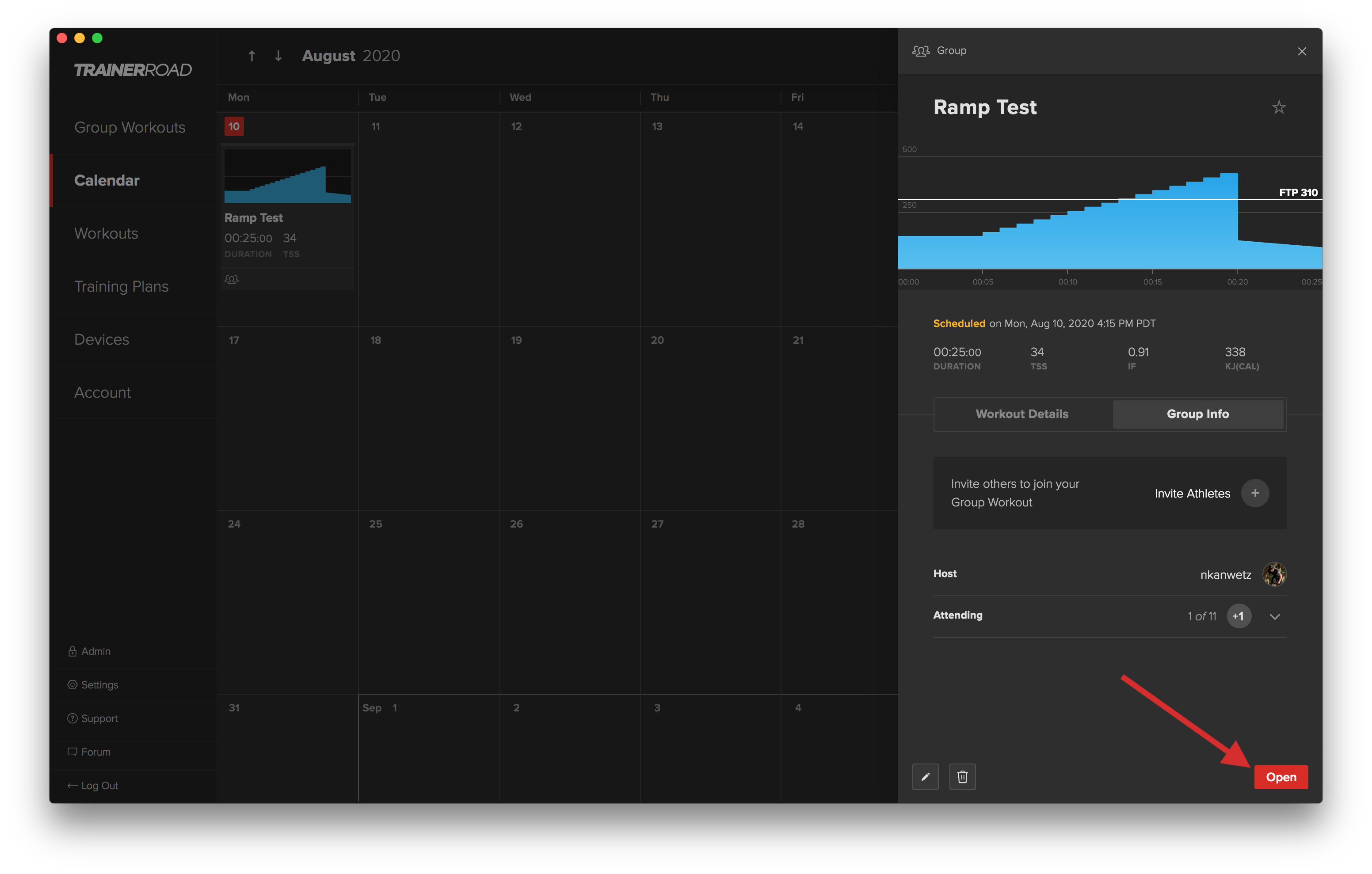Click the Scheduled status text
The image size is (1372, 874).
(959, 323)
